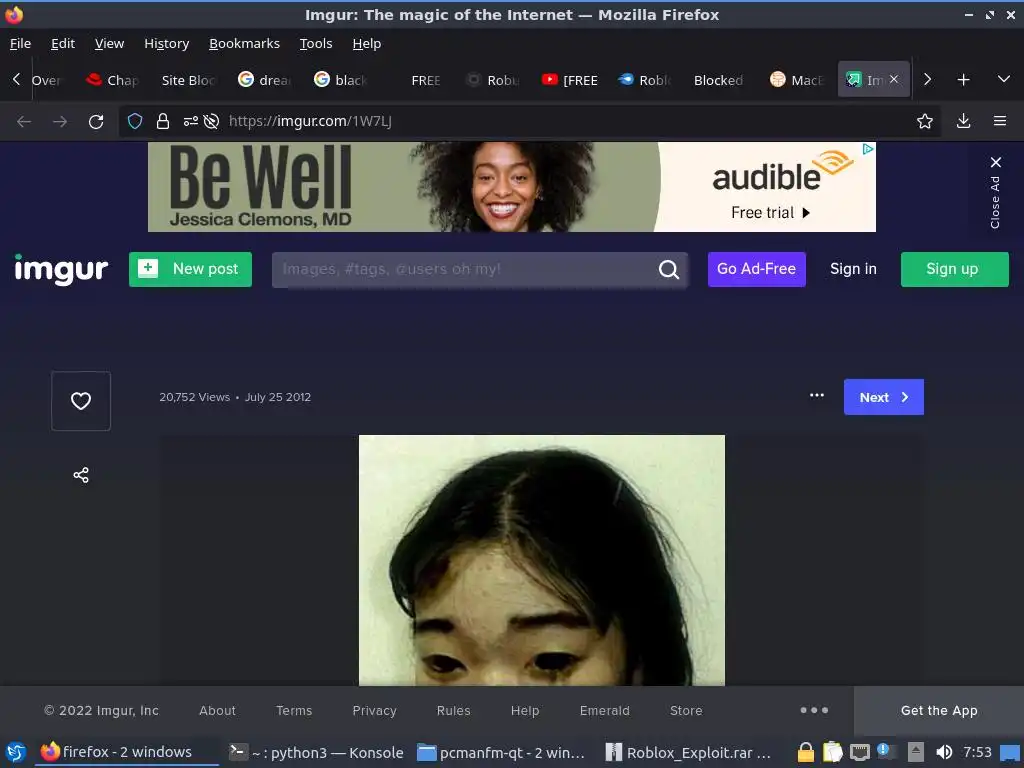Submit search with the magnifier icon
Screen dimensions: 1024x768
[669, 269]
